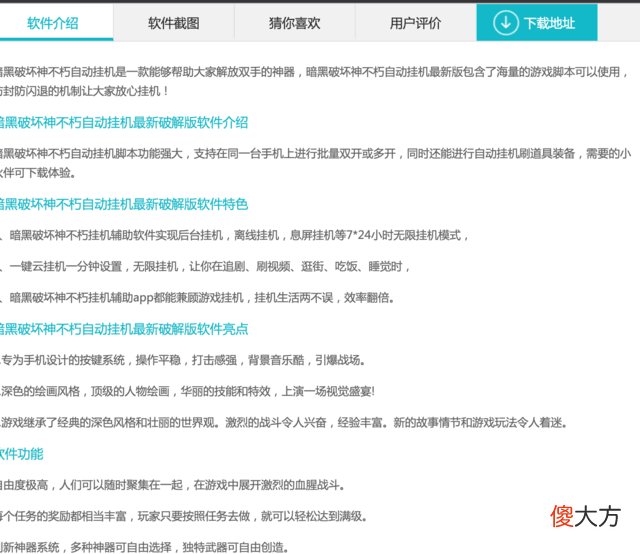Click line ending 挂机生活两不误，效率翻倍
640x554 pixels.
point(198,298)
